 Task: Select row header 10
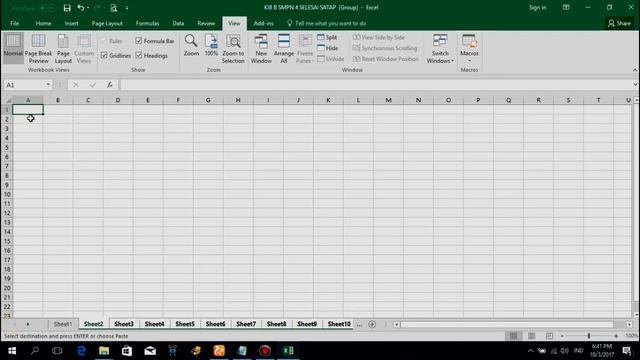coord(7,194)
